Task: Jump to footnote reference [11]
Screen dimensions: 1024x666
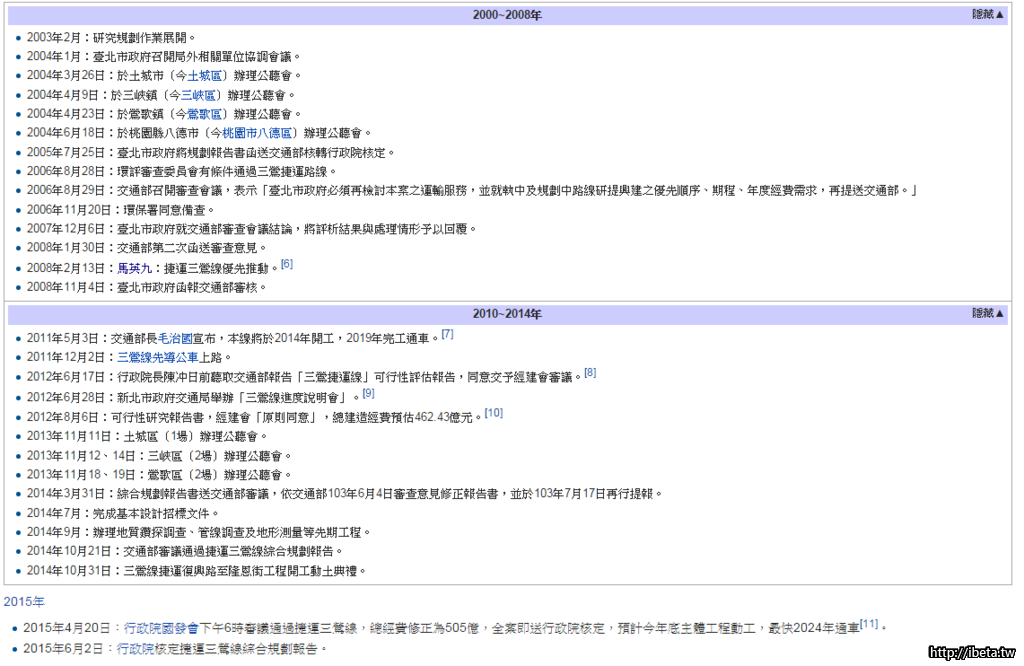Action: (x=868, y=624)
